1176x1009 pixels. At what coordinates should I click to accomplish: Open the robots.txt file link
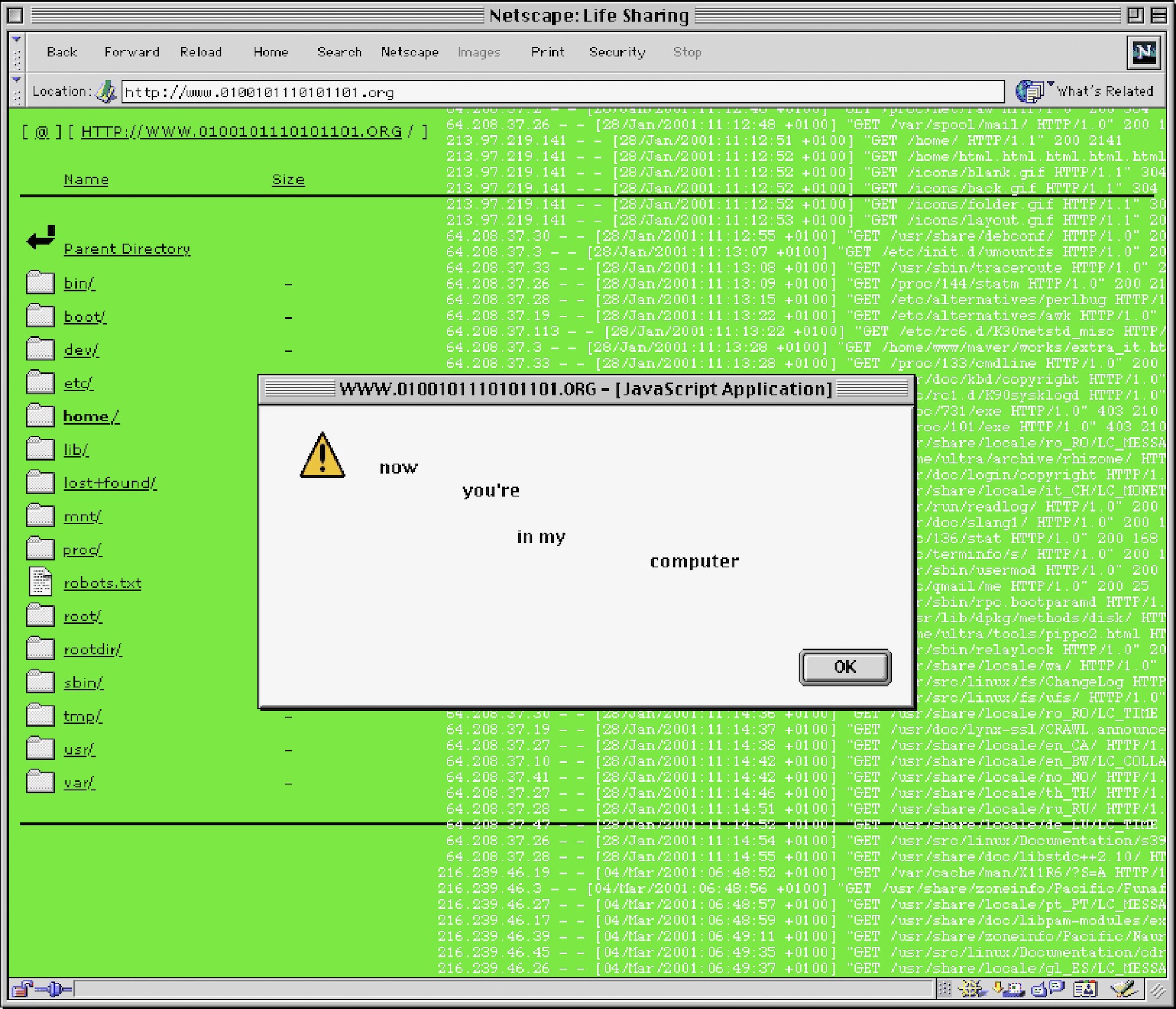point(102,583)
